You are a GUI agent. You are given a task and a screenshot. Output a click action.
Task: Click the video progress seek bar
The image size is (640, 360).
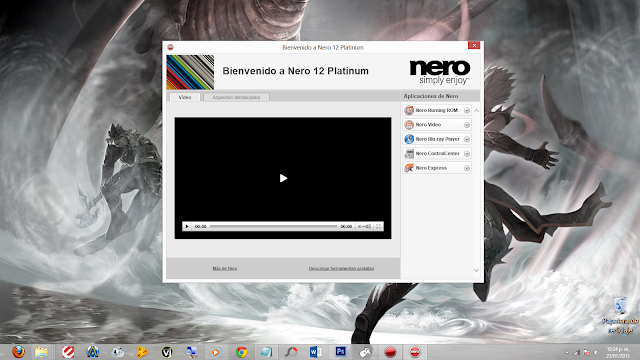(273, 226)
